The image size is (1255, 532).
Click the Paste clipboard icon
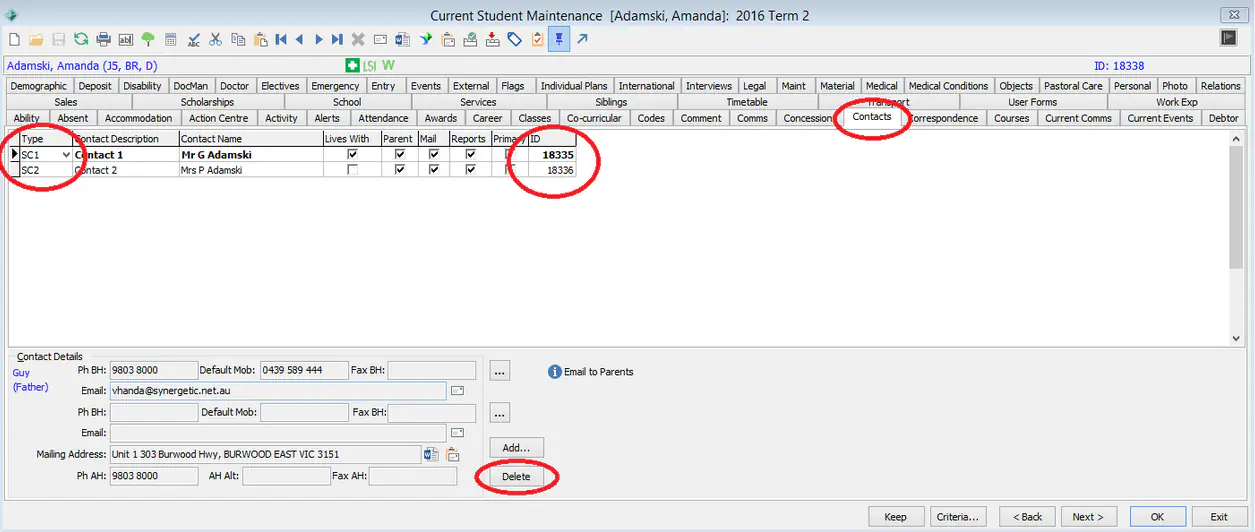[260, 40]
